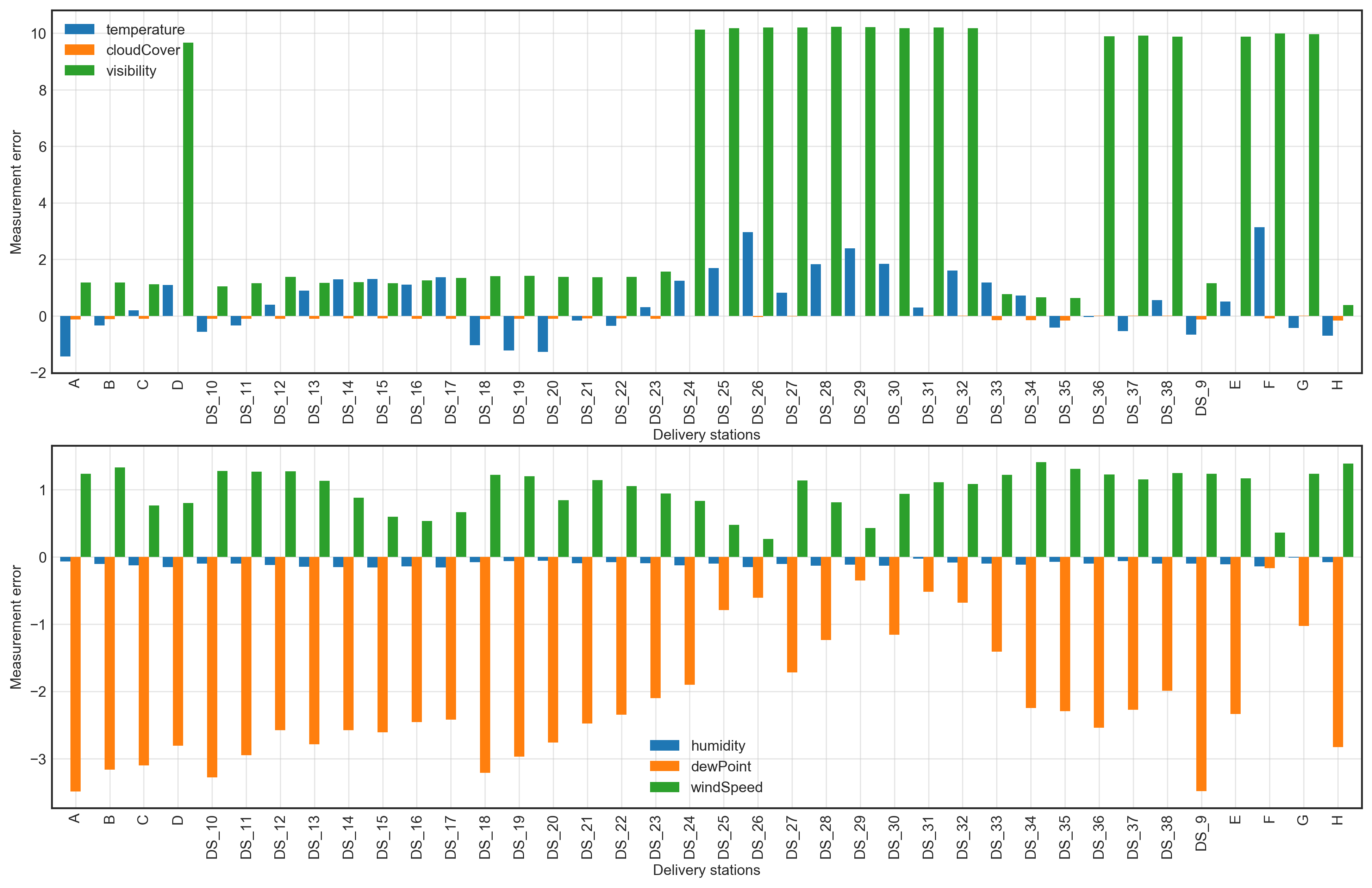This screenshot has height=888, width=1372.
Task: Click the windSpeed legend label text
Action: pyautogui.click(x=726, y=788)
